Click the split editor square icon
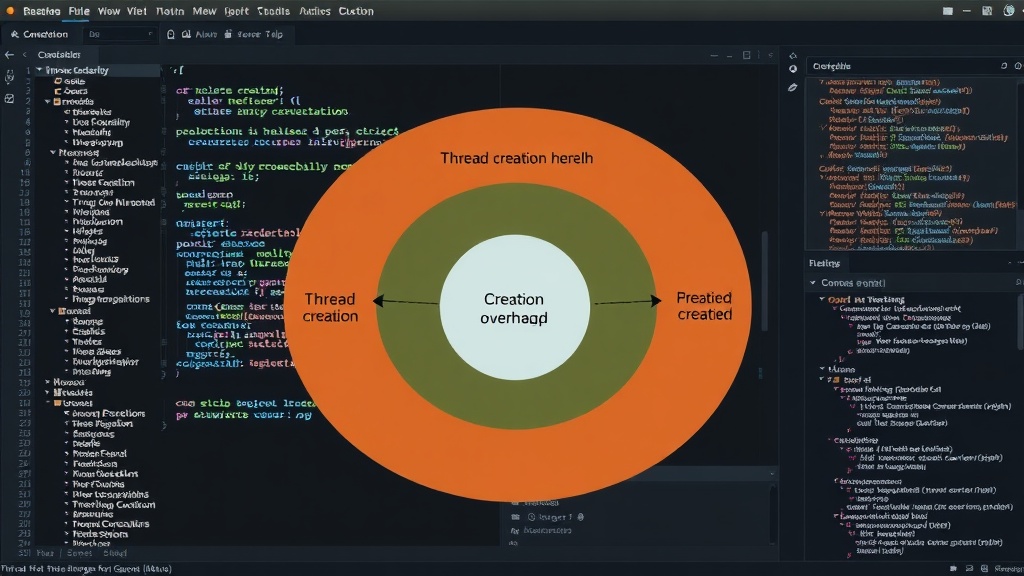The image size is (1024, 576). coord(746,56)
